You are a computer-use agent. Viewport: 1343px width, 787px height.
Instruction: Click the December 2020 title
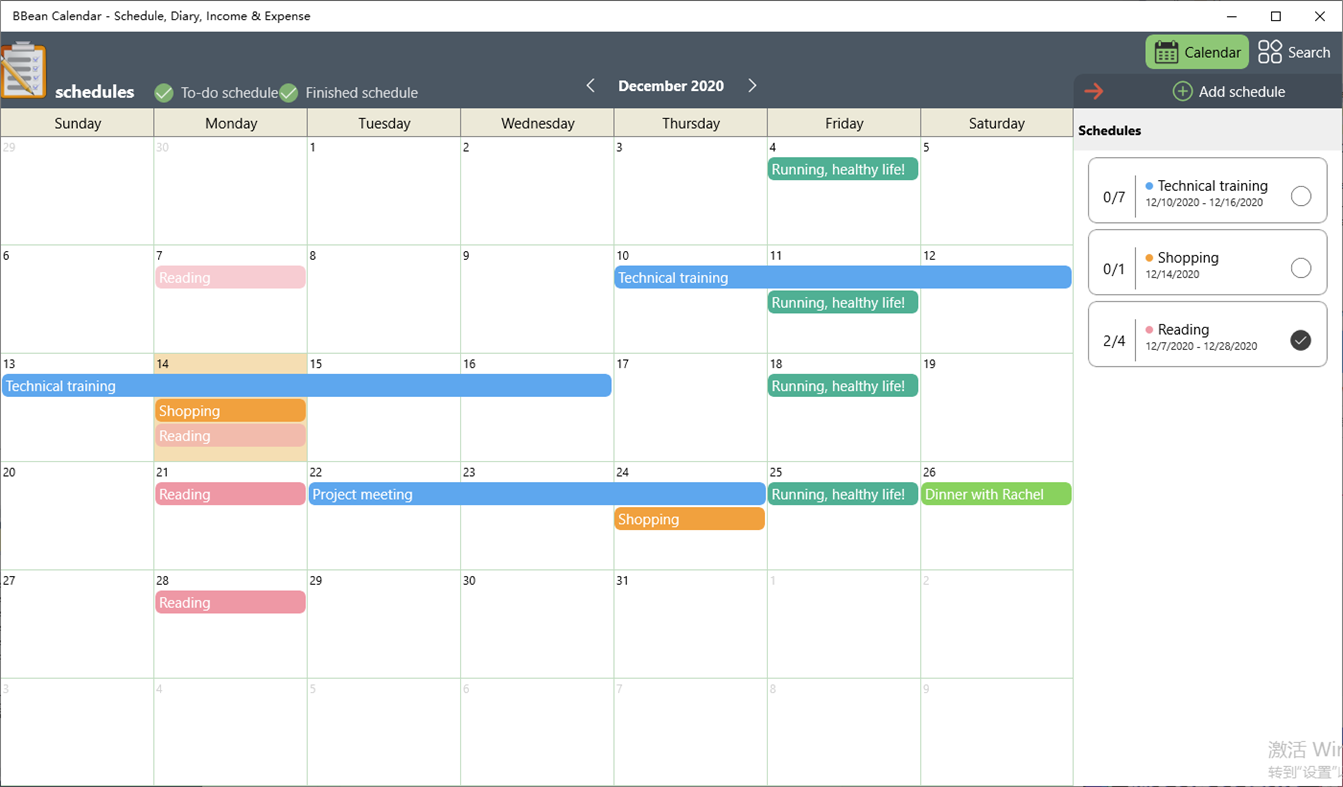[x=671, y=86]
